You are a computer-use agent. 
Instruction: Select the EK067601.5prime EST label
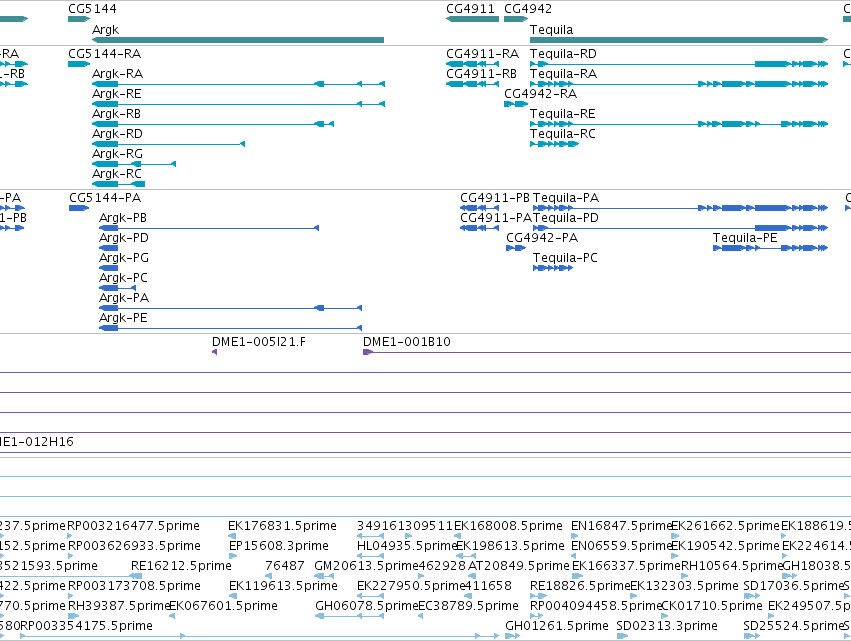pyautogui.click(x=223, y=606)
